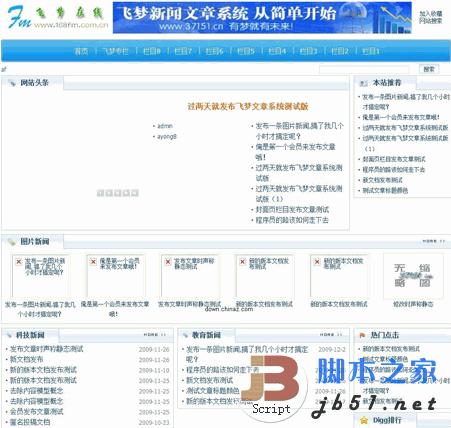
Task: Jump to slide 1 in headline slideshow
Action: click(x=100, y=193)
